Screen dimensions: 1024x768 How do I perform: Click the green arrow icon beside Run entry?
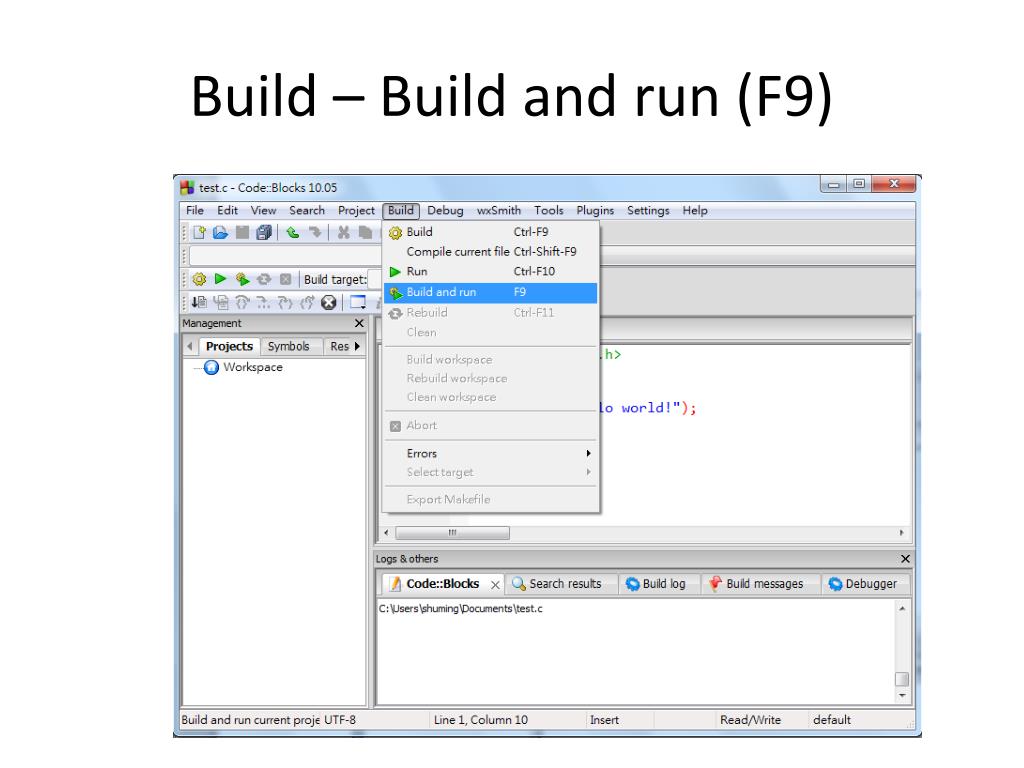click(x=395, y=272)
